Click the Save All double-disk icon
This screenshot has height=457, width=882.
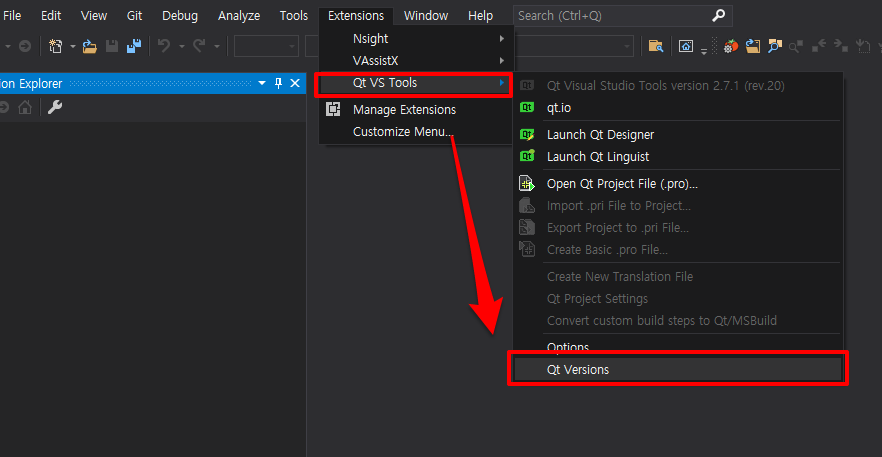tap(133, 46)
